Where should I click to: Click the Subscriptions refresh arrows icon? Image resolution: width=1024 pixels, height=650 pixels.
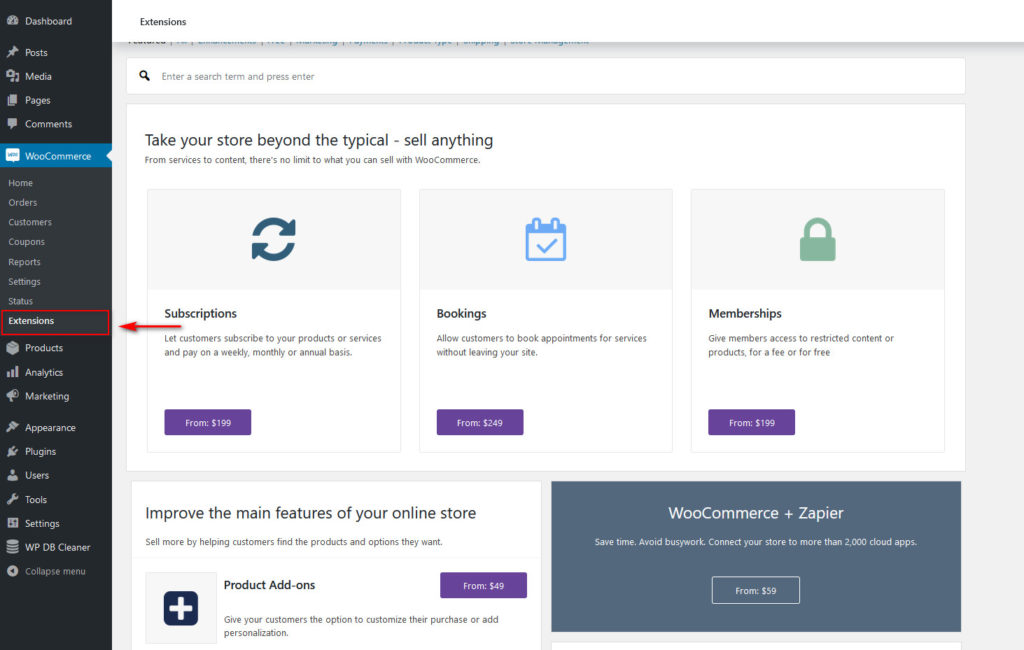[x=274, y=239]
